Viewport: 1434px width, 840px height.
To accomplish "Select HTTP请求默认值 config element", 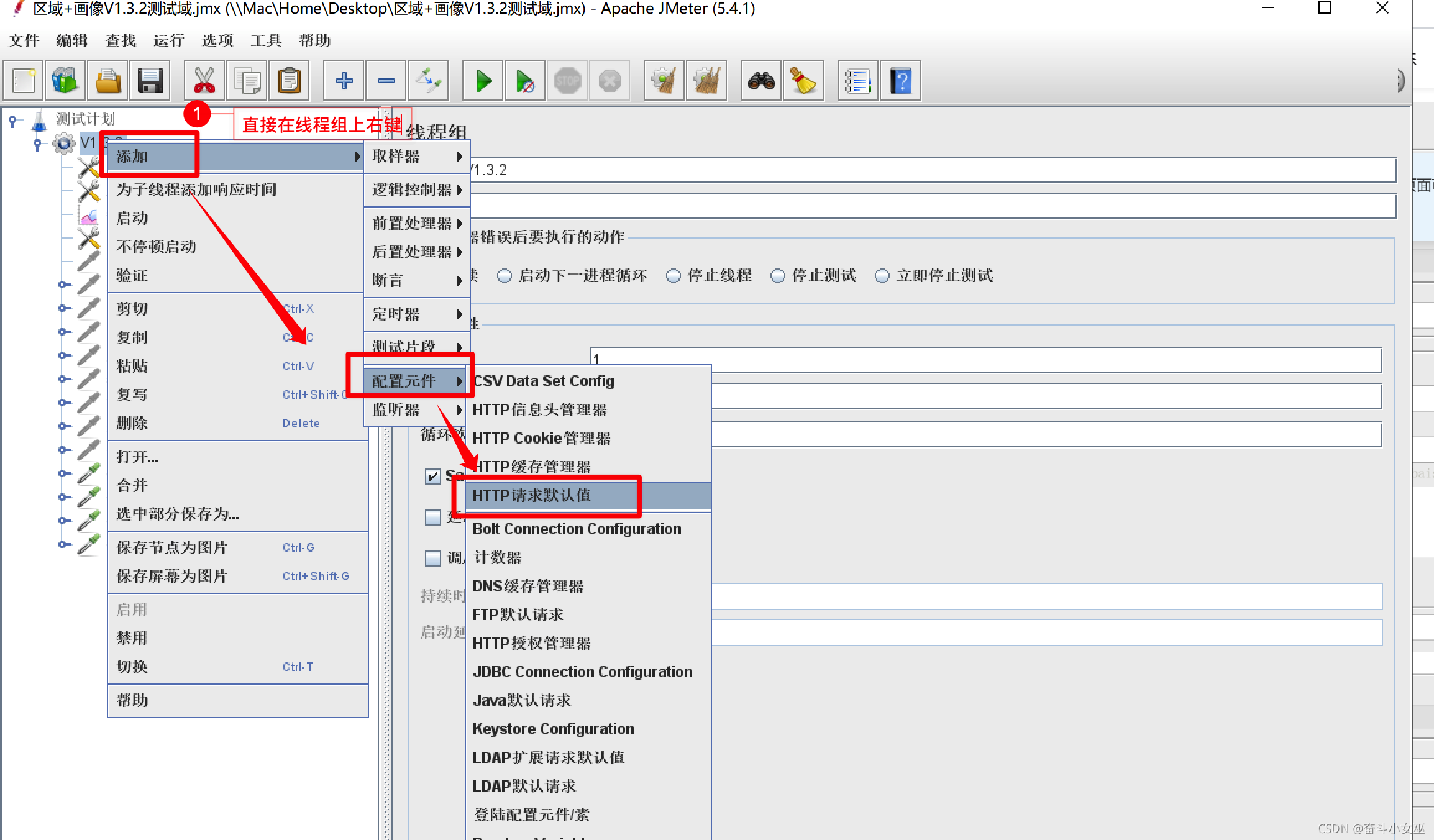I will click(x=588, y=496).
